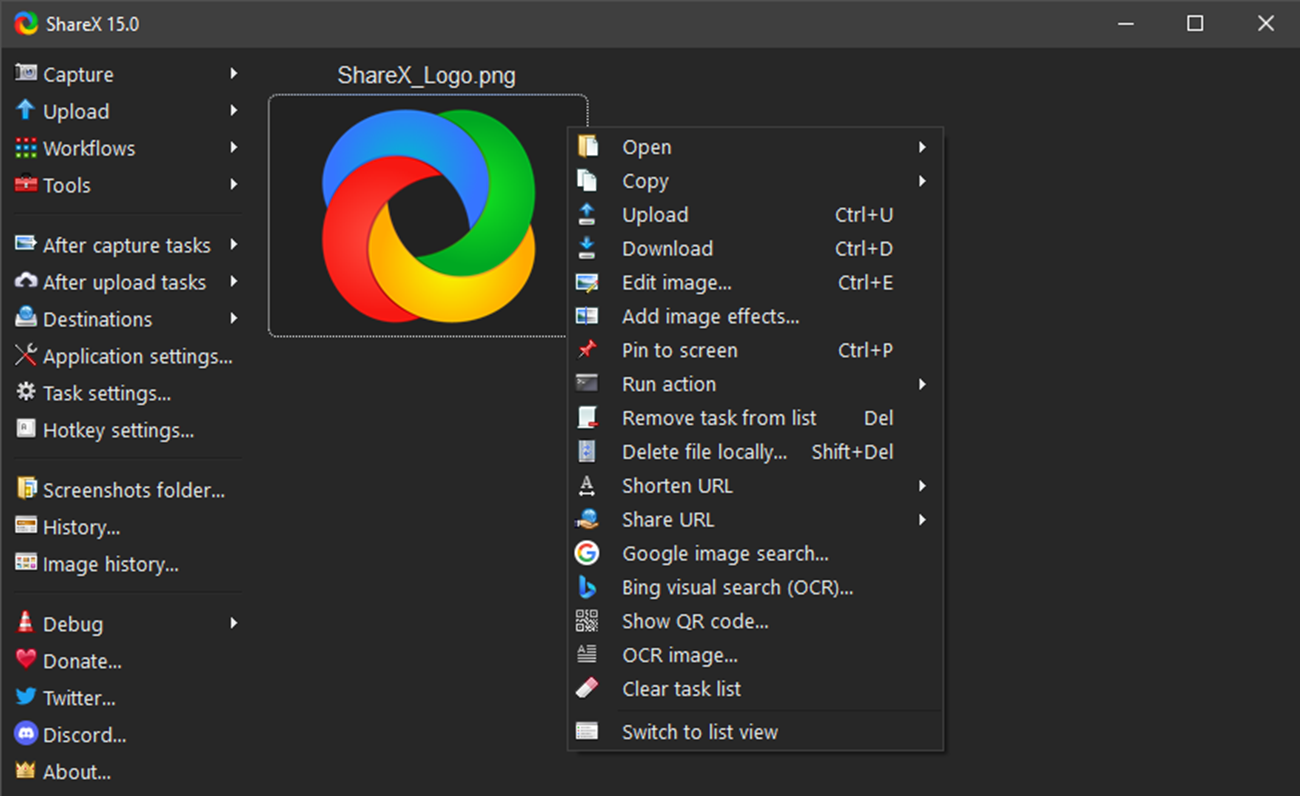This screenshot has width=1300, height=796.
Task: Expand the Workflows submenu
Action: 234,148
